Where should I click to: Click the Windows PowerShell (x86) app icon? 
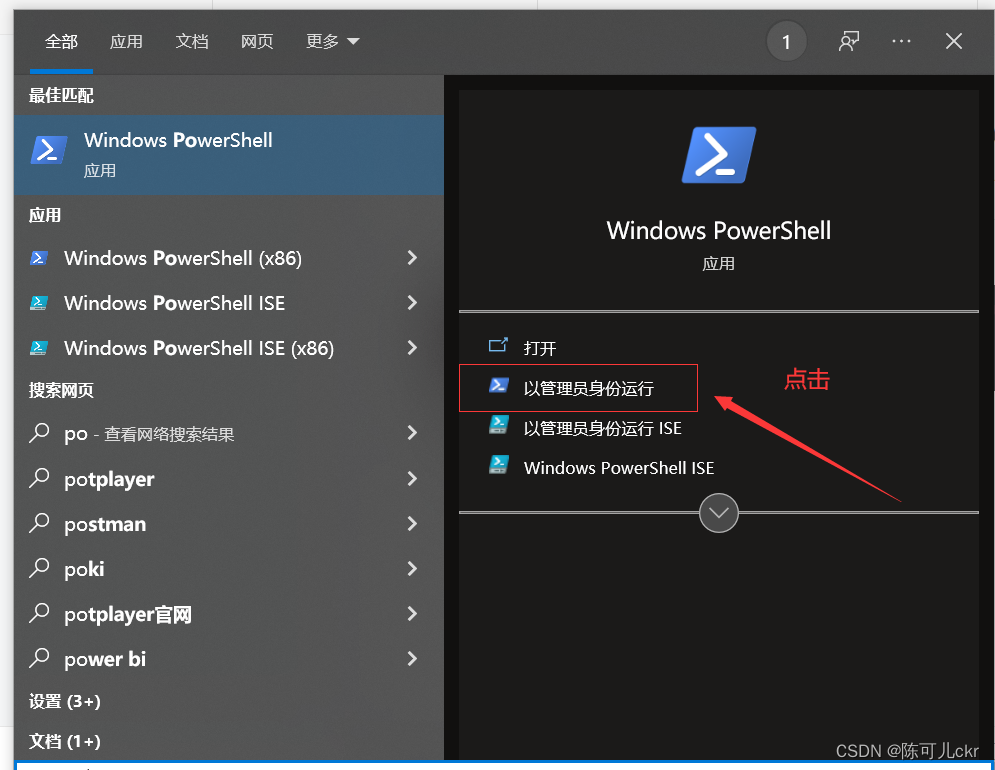coord(38,258)
